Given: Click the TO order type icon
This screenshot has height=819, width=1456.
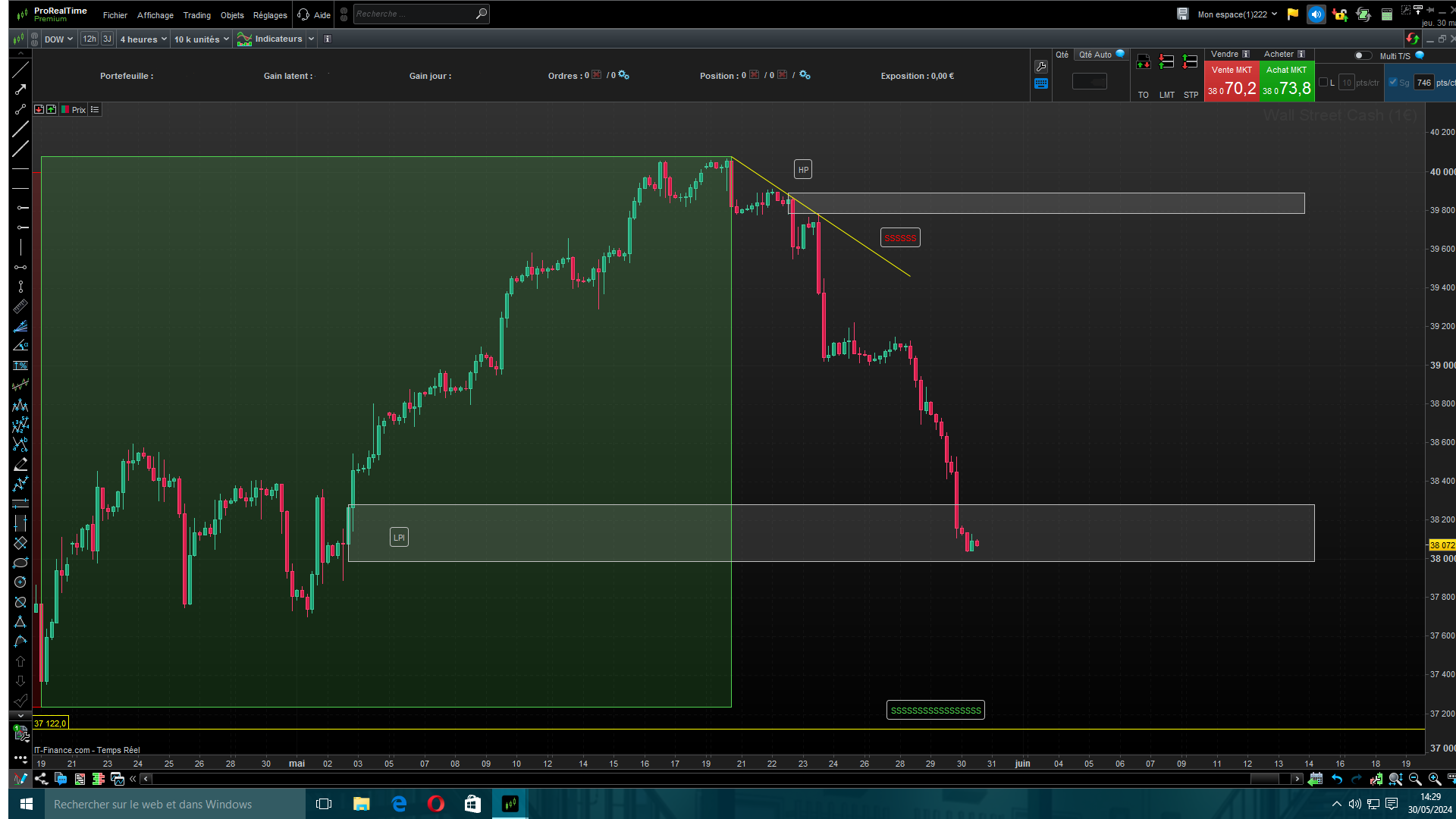Looking at the screenshot, I should coord(1144,63).
